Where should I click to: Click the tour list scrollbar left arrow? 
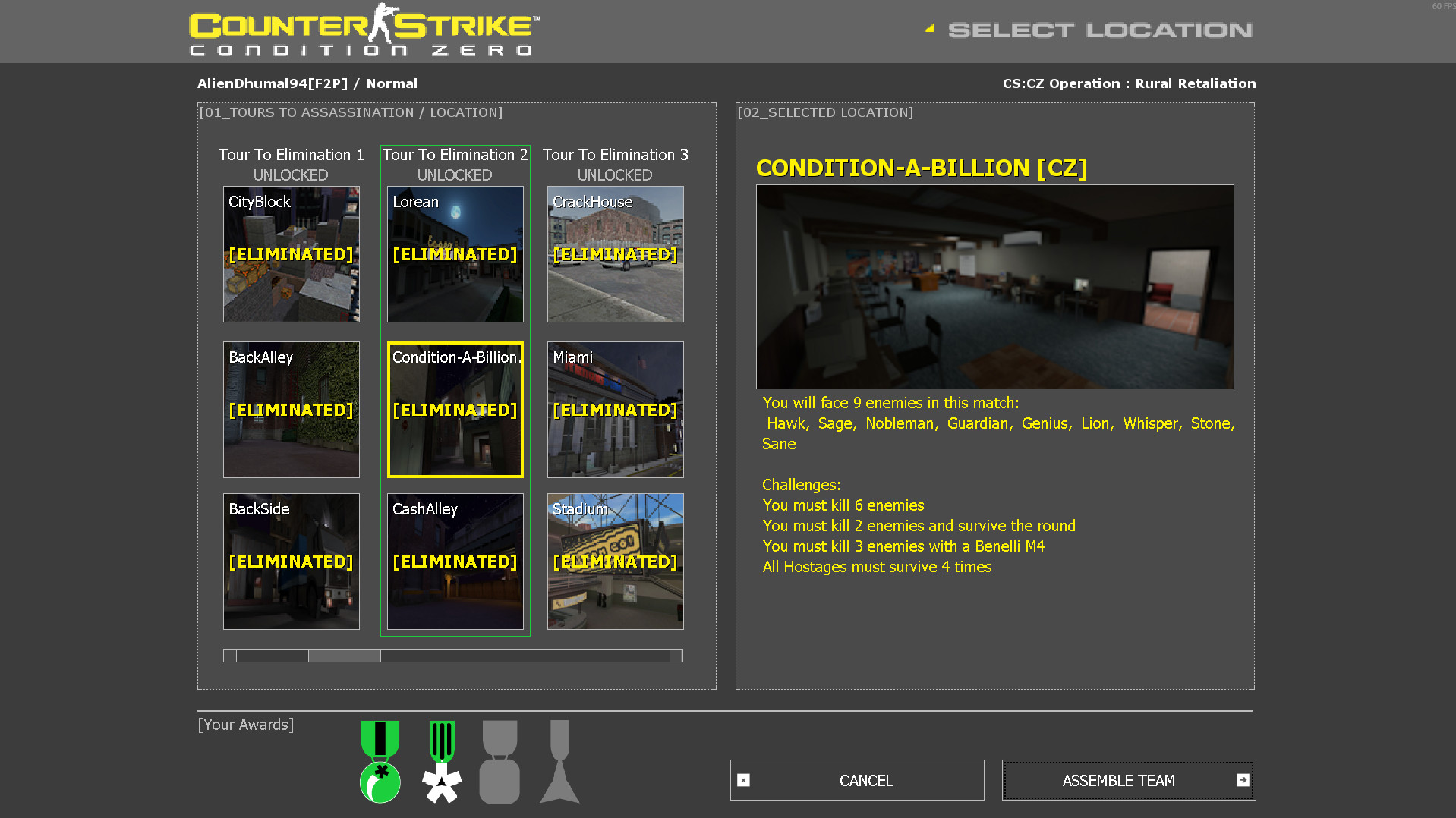(230, 656)
